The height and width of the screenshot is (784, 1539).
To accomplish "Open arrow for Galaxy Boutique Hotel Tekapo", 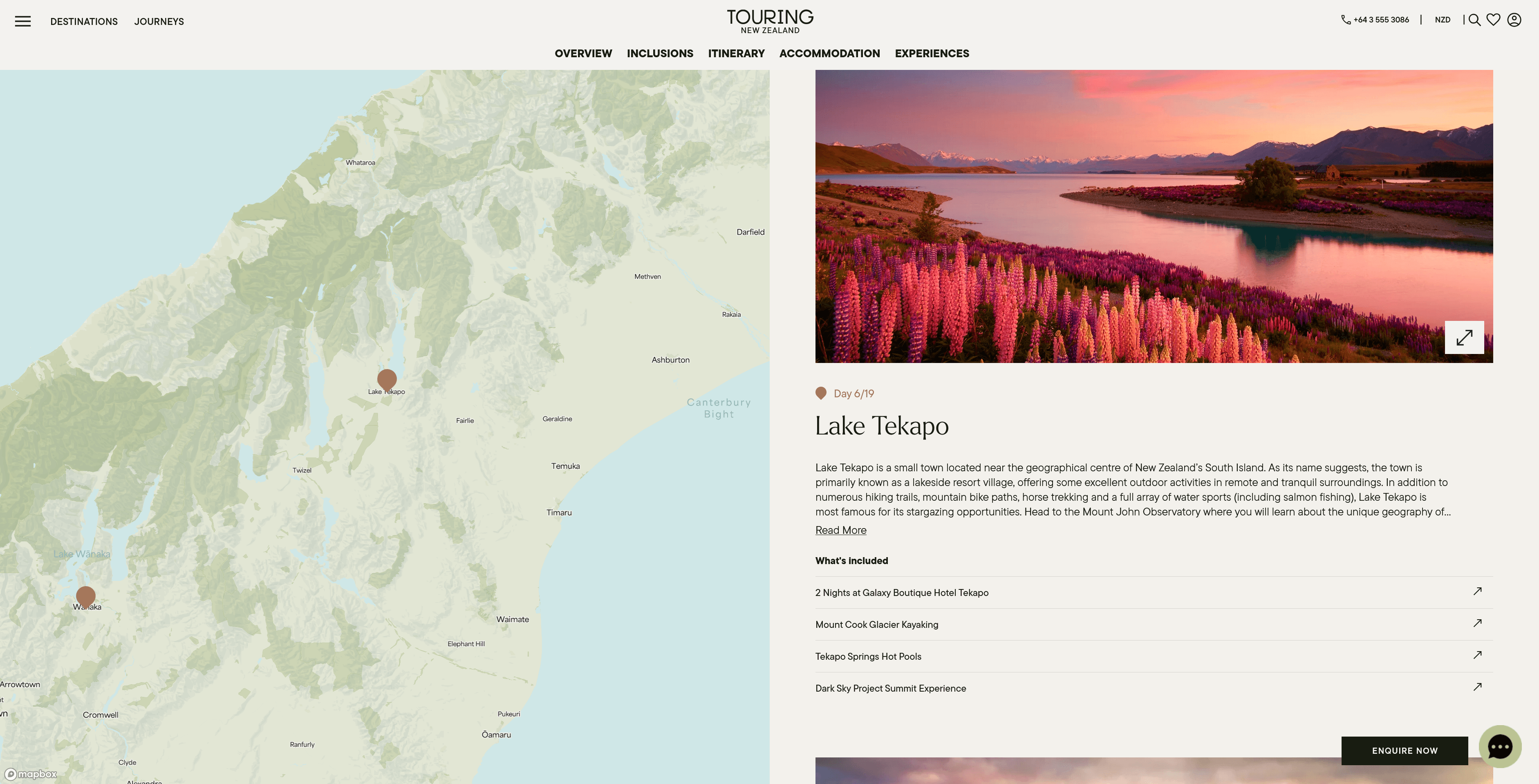I will pyautogui.click(x=1477, y=591).
